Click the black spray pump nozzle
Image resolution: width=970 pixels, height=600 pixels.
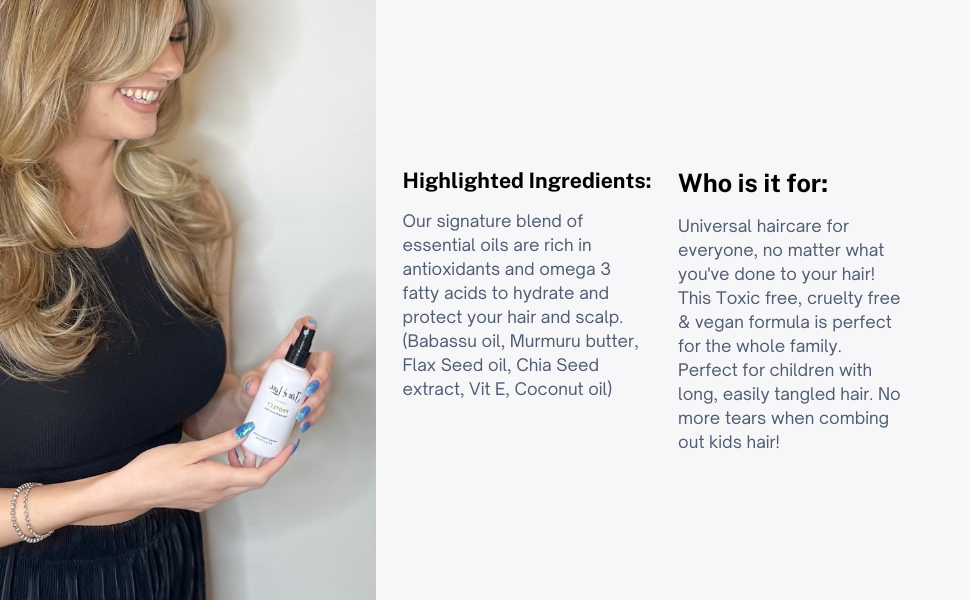[x=300, y=346]
